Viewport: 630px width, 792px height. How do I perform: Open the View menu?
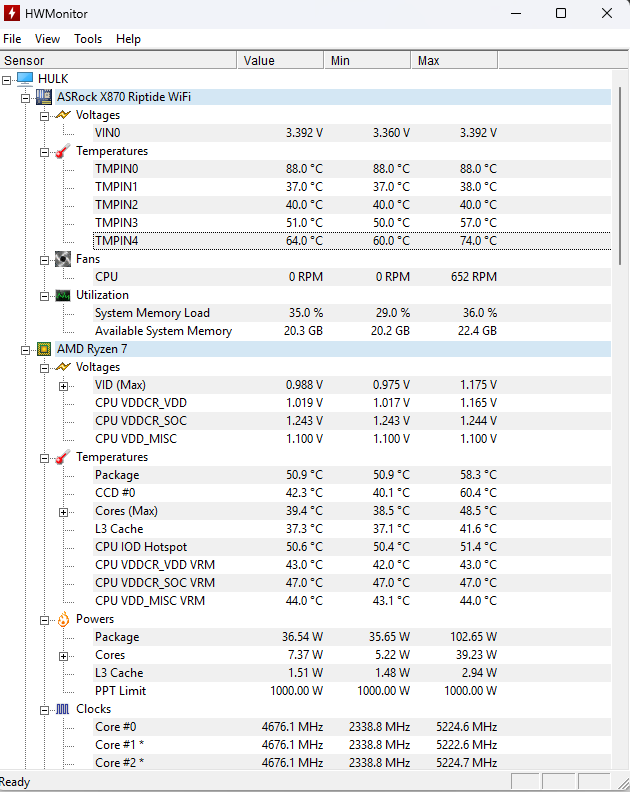pyautogui.click(x=47, y=39)
